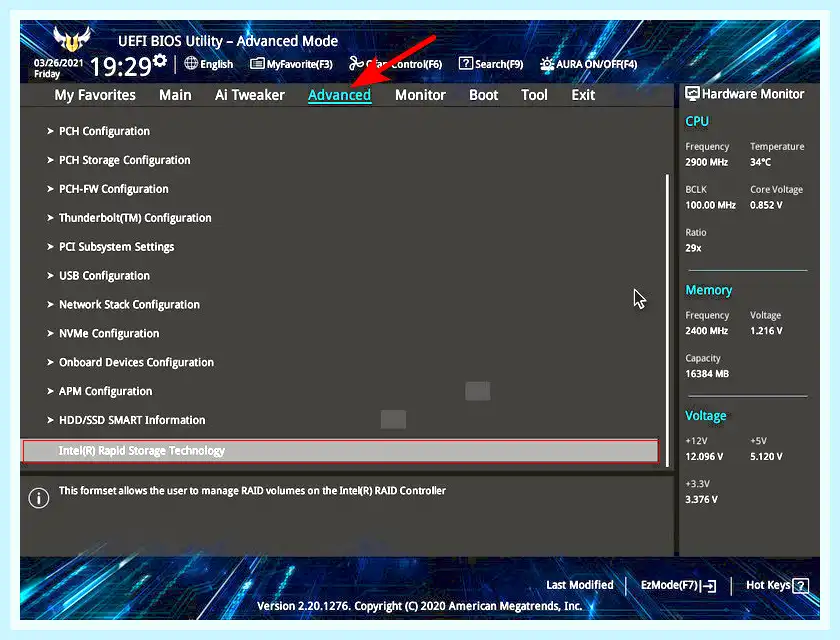The height and width of the screenshot is (640, 840).
Task: Click the EzMode exit arrow icon
Action: [x=708, y=586]
